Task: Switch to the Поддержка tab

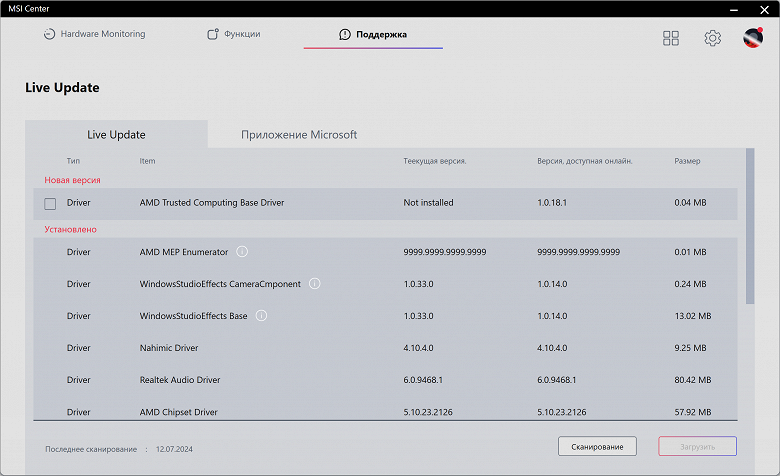Action: tap(373, 34)
